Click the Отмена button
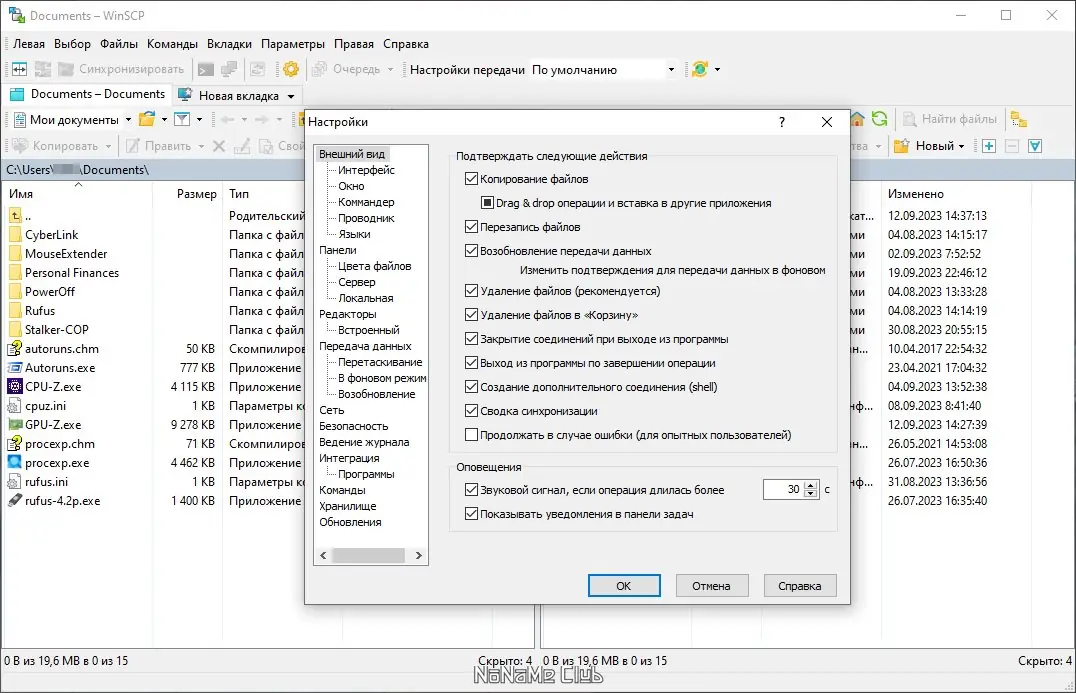Viewport: 1076px width, 693px height. pos(711,586)
